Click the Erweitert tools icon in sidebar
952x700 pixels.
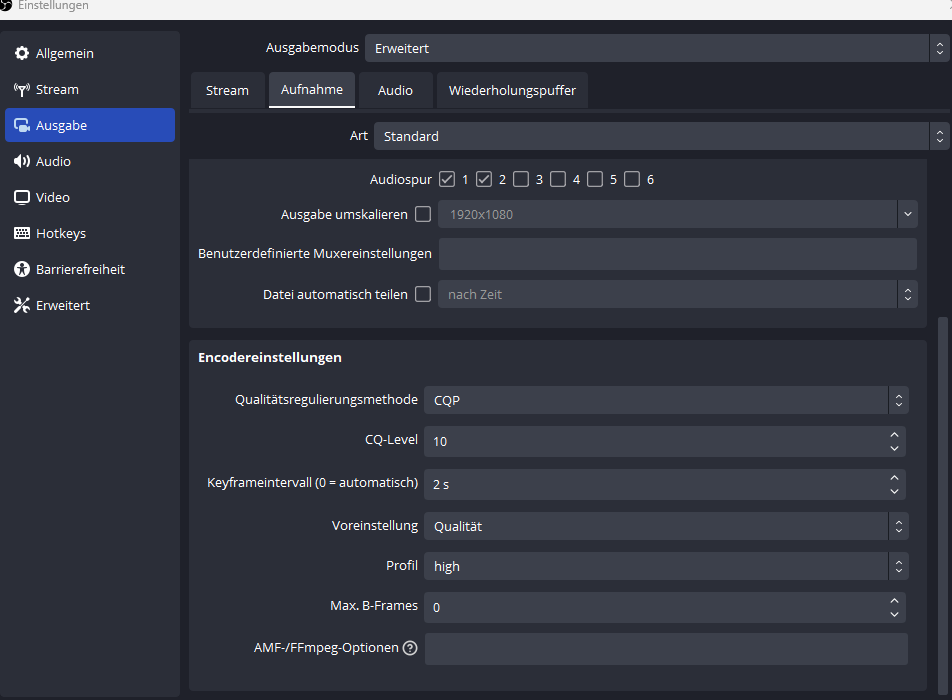[22, 305]
